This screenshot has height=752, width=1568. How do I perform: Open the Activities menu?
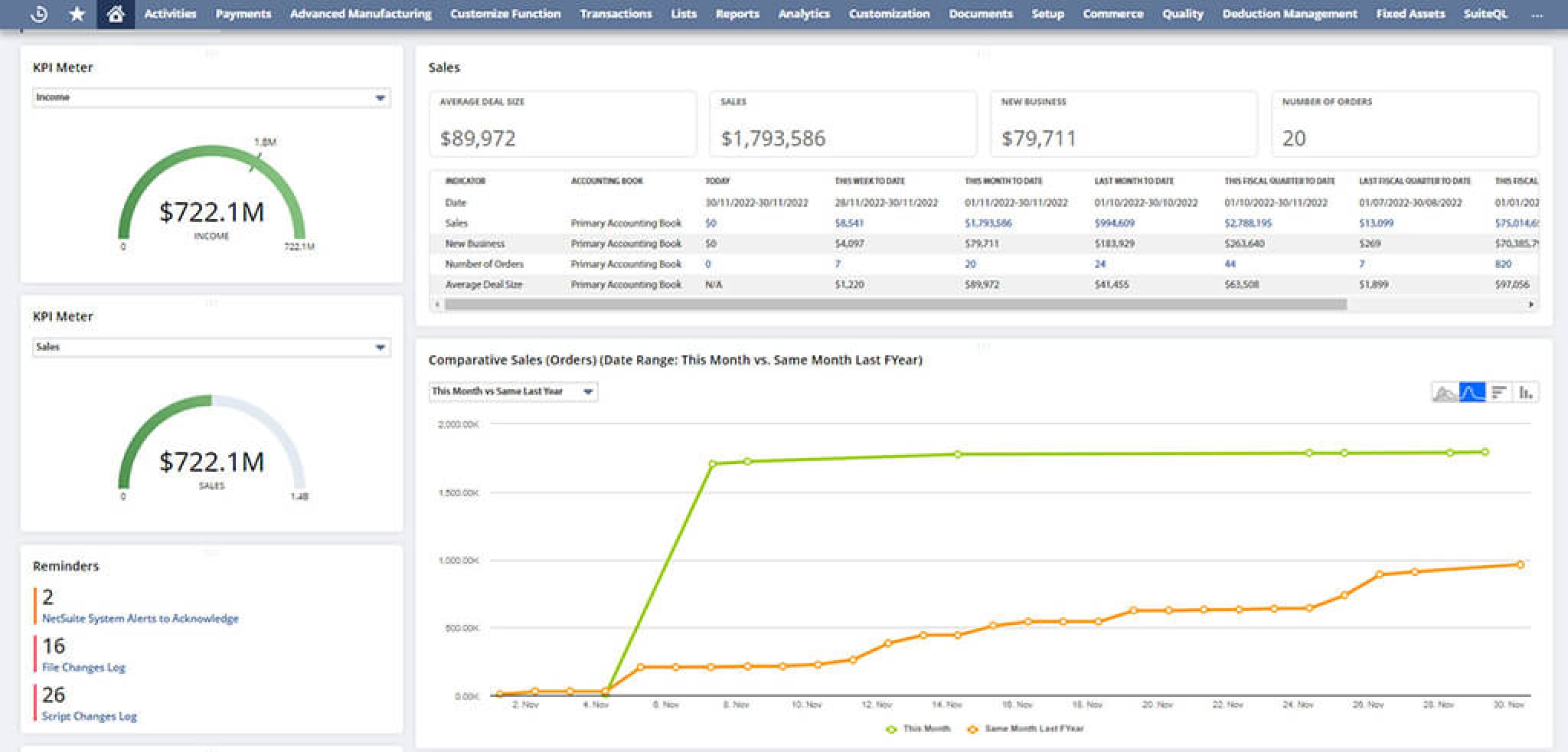click(170, 14)
